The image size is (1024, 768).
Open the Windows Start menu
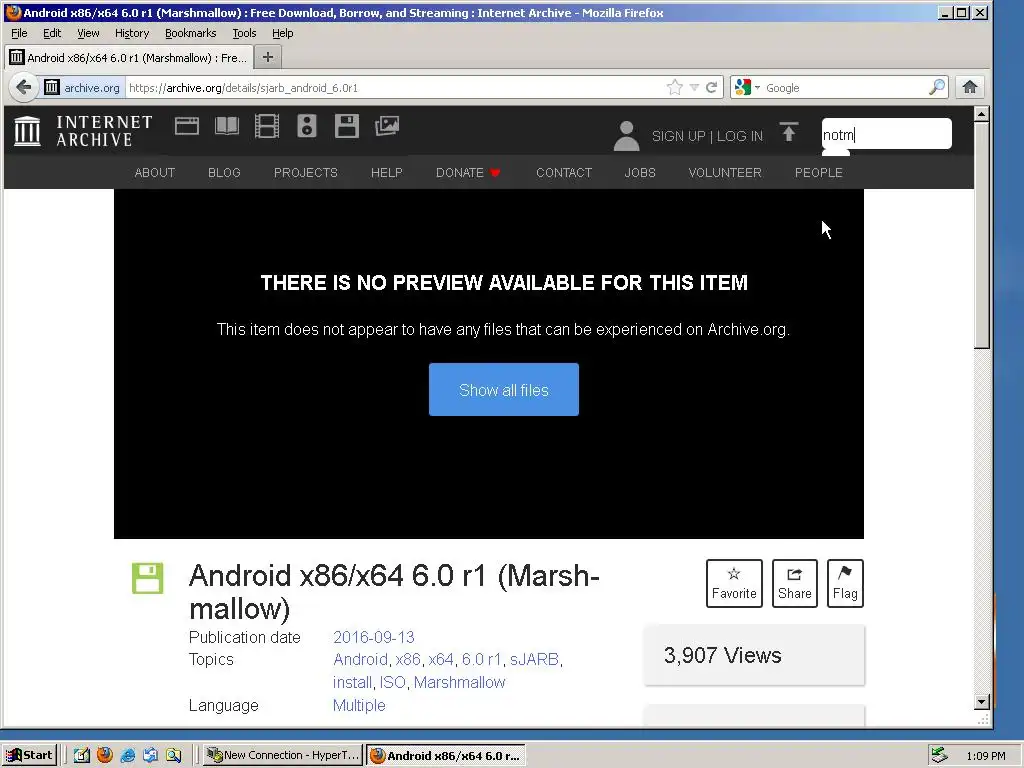pos(29,755)
